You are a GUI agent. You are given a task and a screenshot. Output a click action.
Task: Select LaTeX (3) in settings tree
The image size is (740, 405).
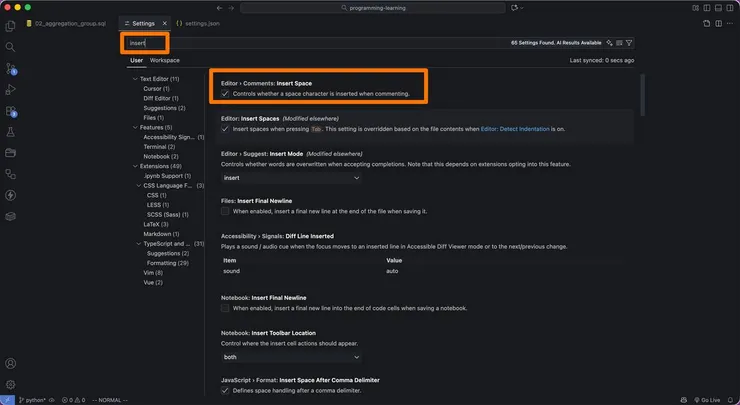click(156, 224)
